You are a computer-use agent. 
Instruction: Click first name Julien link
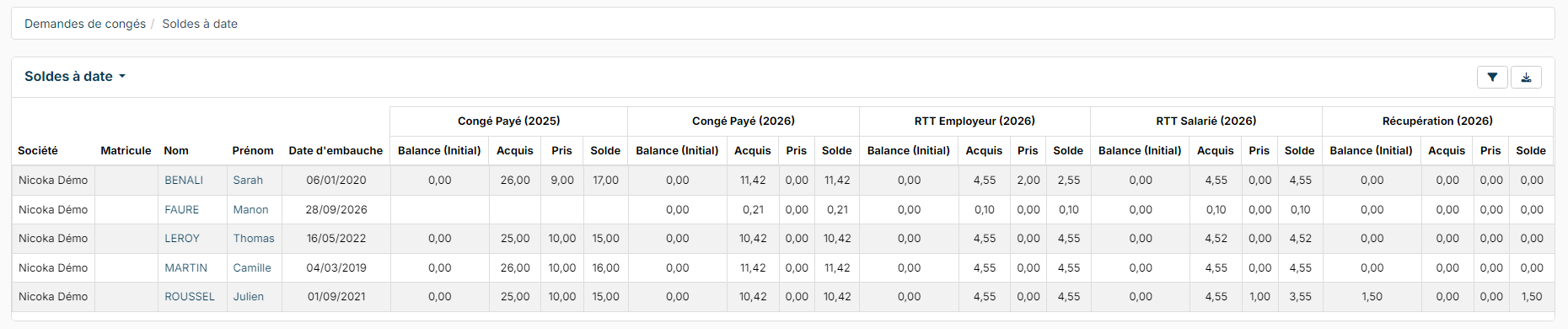[249, 296]
